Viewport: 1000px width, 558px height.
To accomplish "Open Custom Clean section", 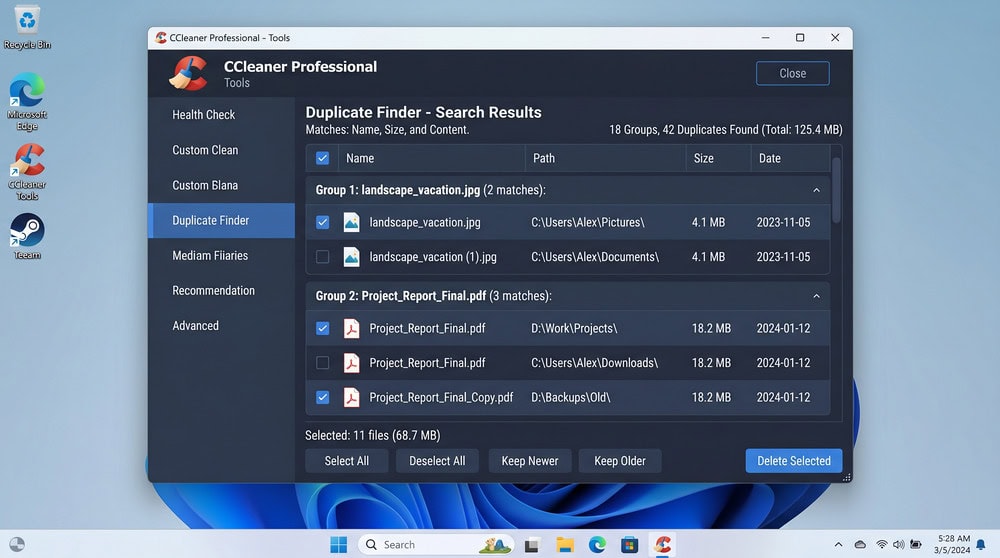I will 221,150.
